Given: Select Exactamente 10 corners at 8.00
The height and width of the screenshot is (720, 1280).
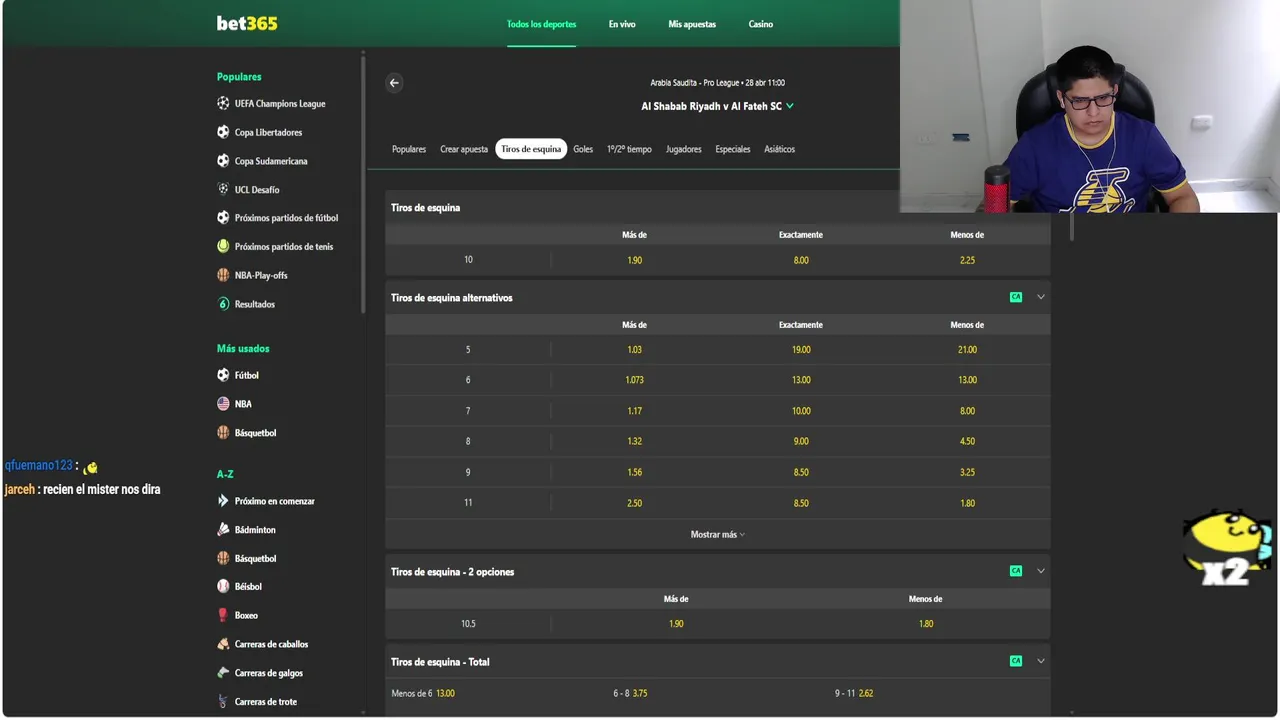Looking at the screenshot, I should pyautogui.click(x=801, y=260).
